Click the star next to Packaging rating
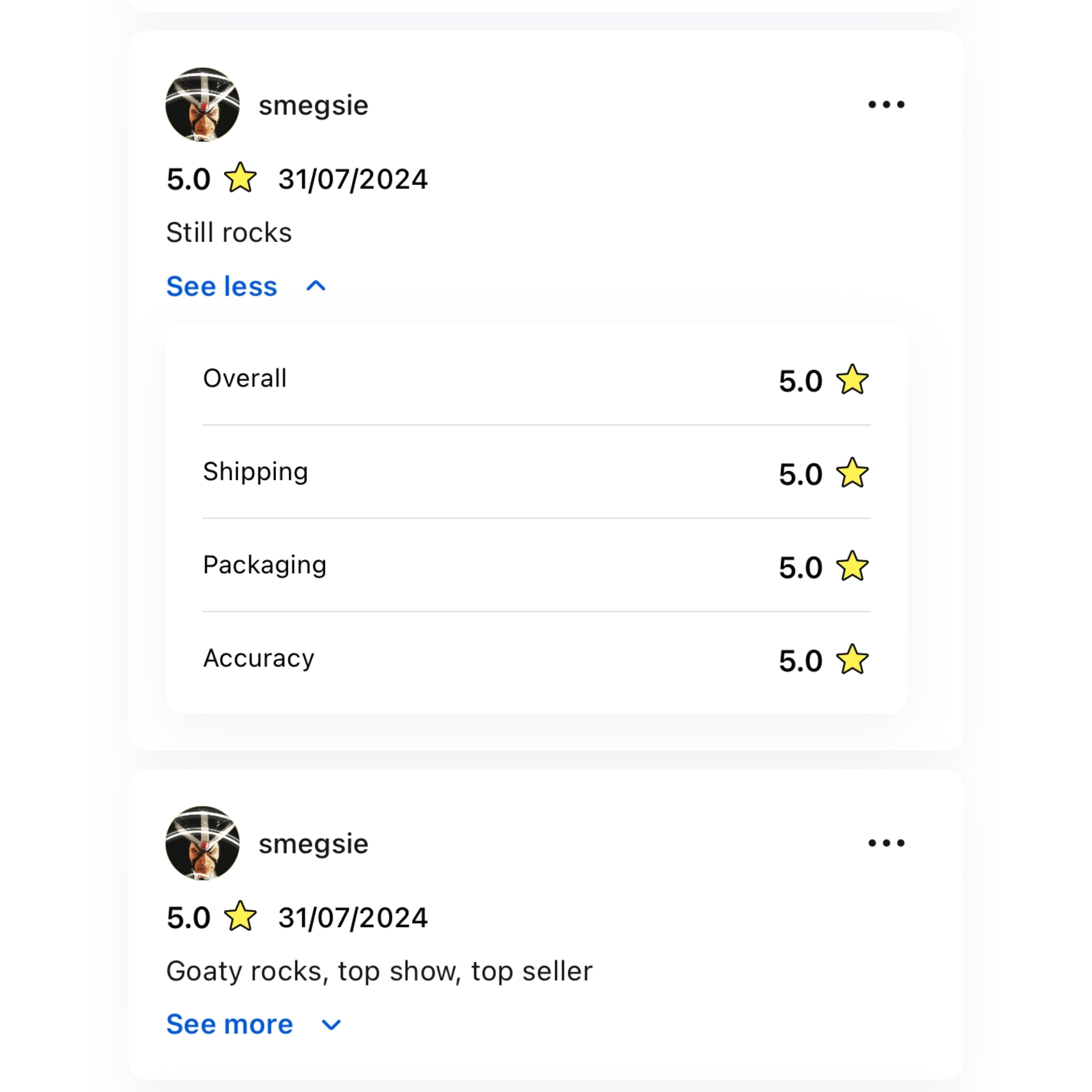The width and height of the screenshot is (1092, 1092). pos(852,566)
